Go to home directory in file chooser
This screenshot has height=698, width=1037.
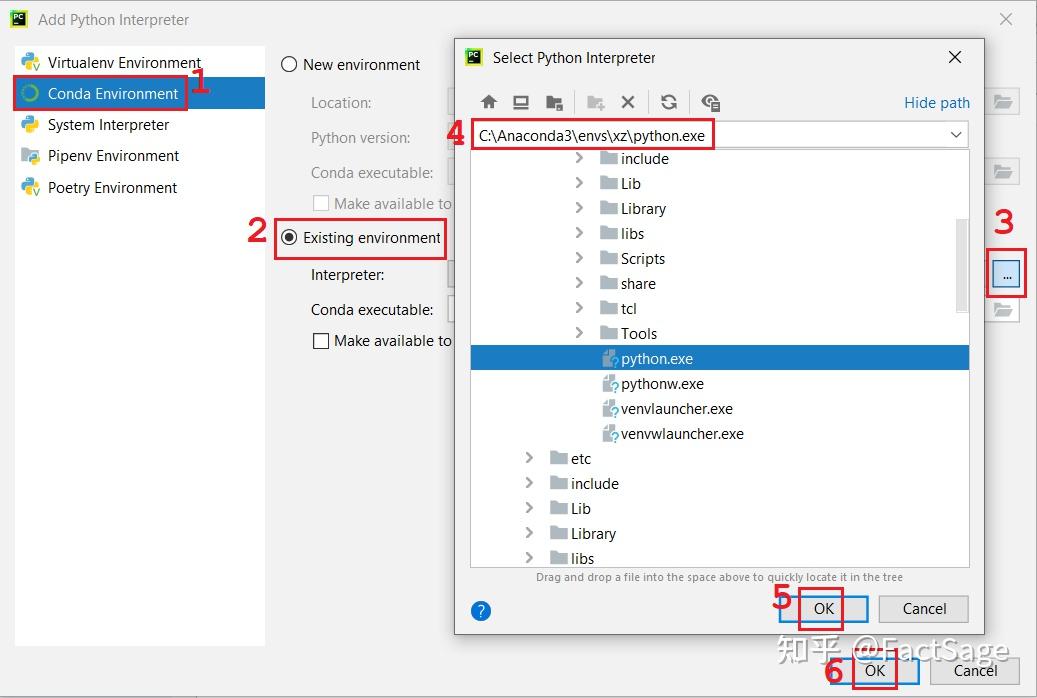point(489,102)
